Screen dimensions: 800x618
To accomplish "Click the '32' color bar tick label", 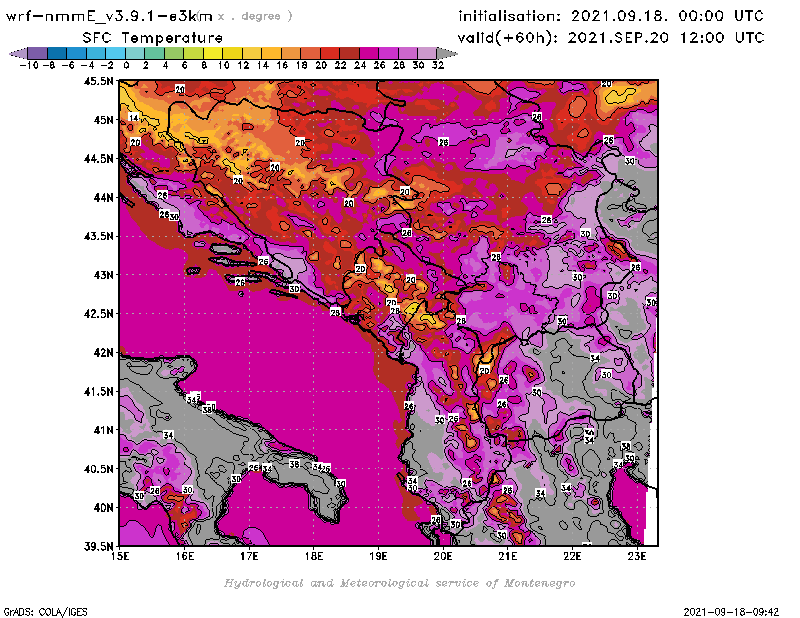I will click(438, 65).
